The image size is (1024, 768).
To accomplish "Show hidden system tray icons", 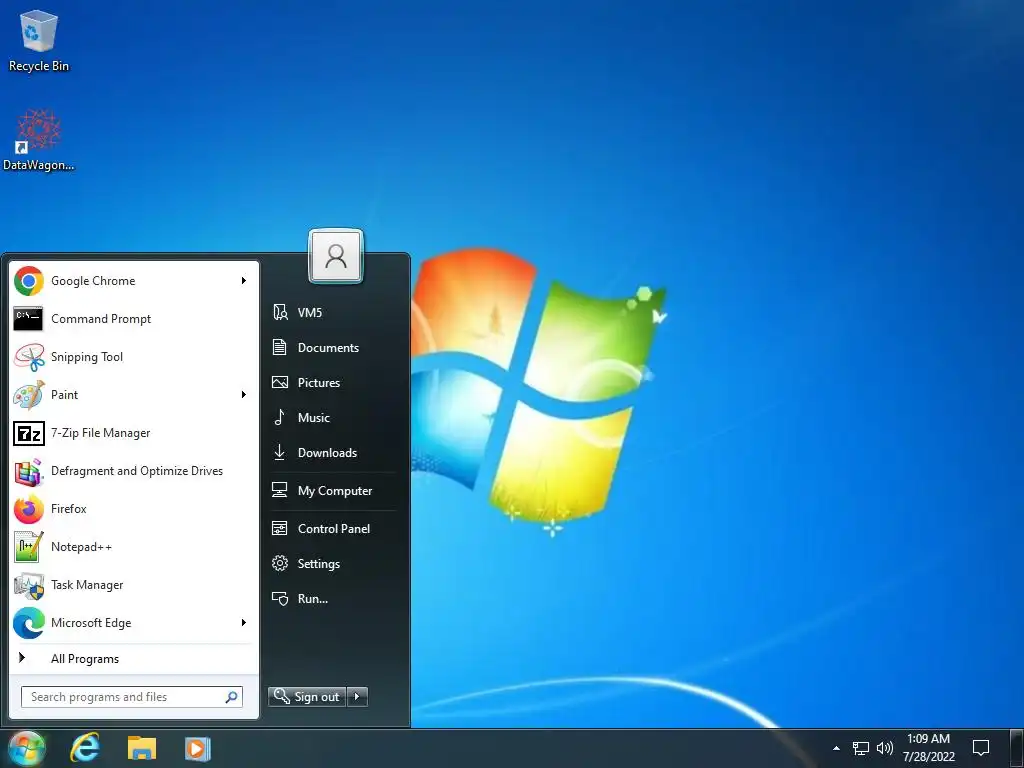I will click(836, 748).
